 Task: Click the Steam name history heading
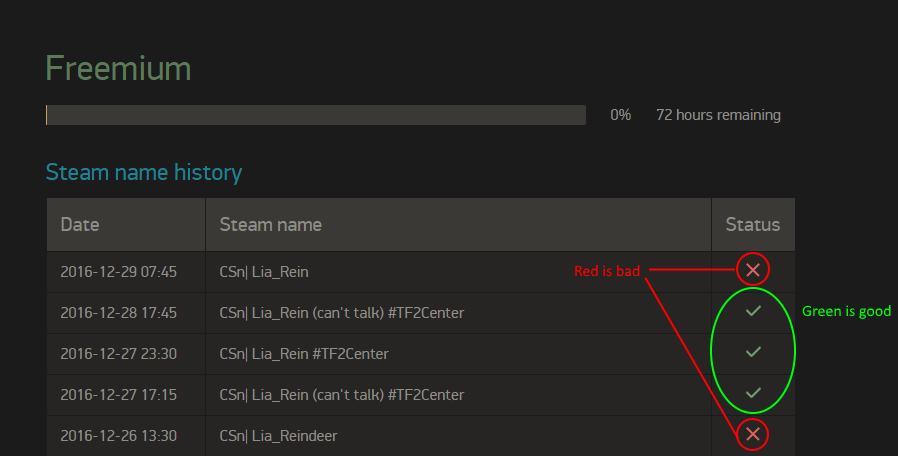pos(144,172)
